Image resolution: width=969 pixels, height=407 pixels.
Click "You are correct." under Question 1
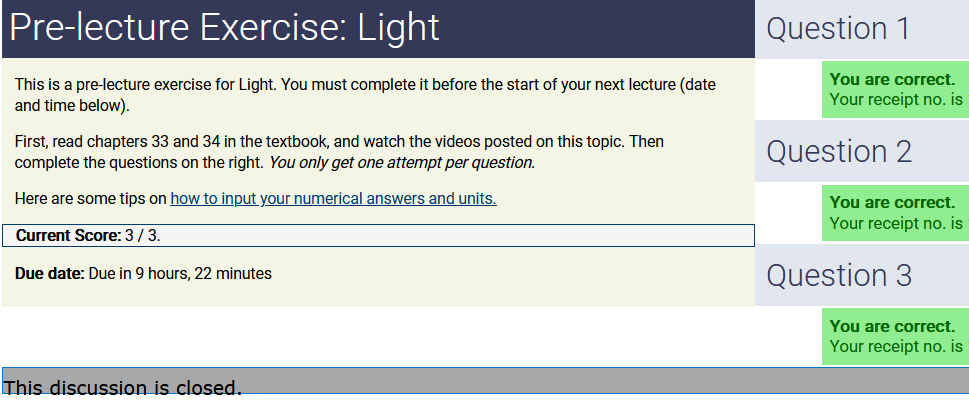[x=892, y=79]
